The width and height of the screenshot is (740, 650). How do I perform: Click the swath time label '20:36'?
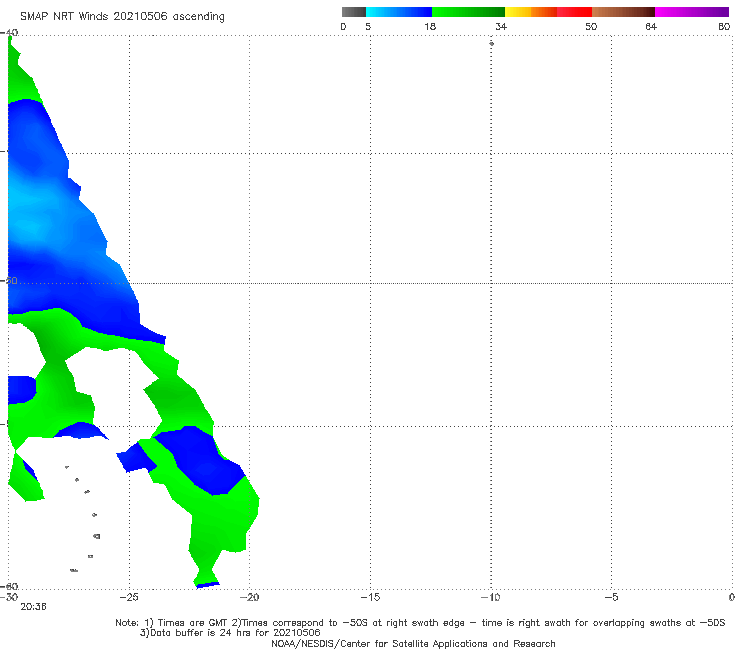[x=34, y=607]
